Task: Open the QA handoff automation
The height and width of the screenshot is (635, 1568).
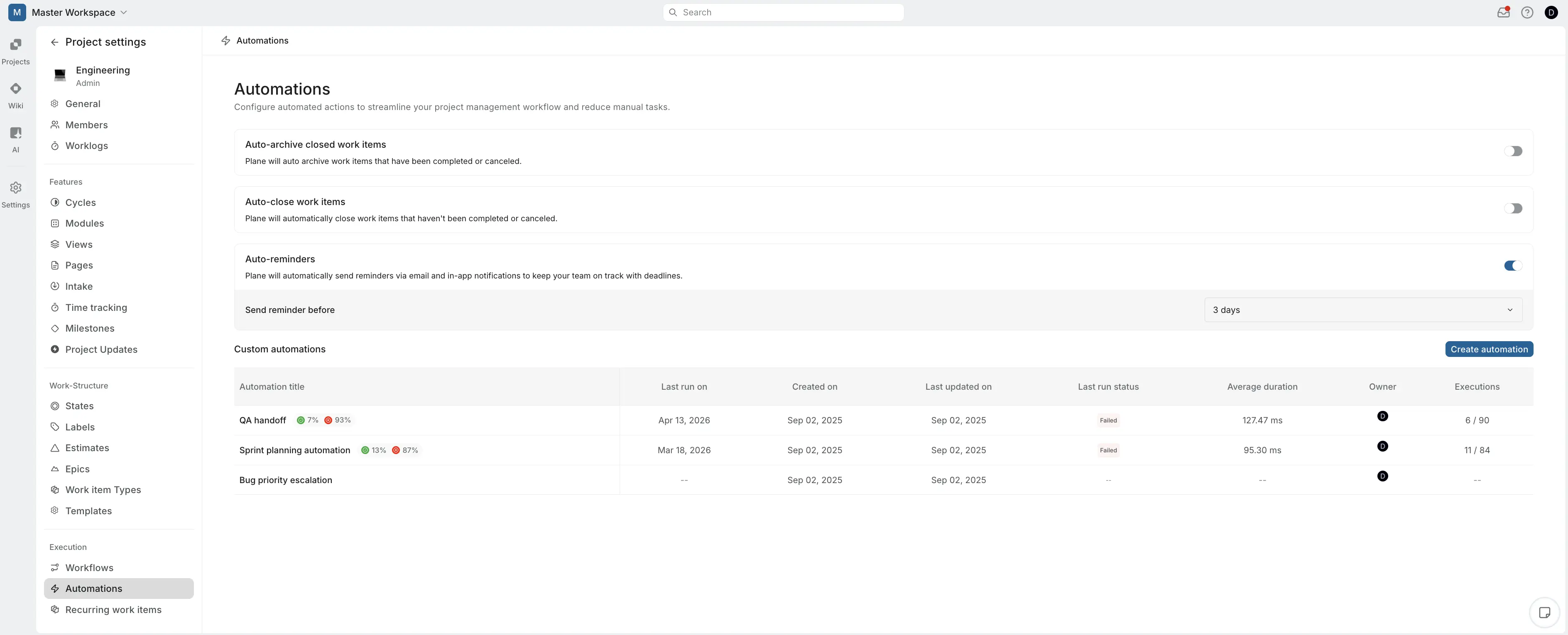Action: 262,420
